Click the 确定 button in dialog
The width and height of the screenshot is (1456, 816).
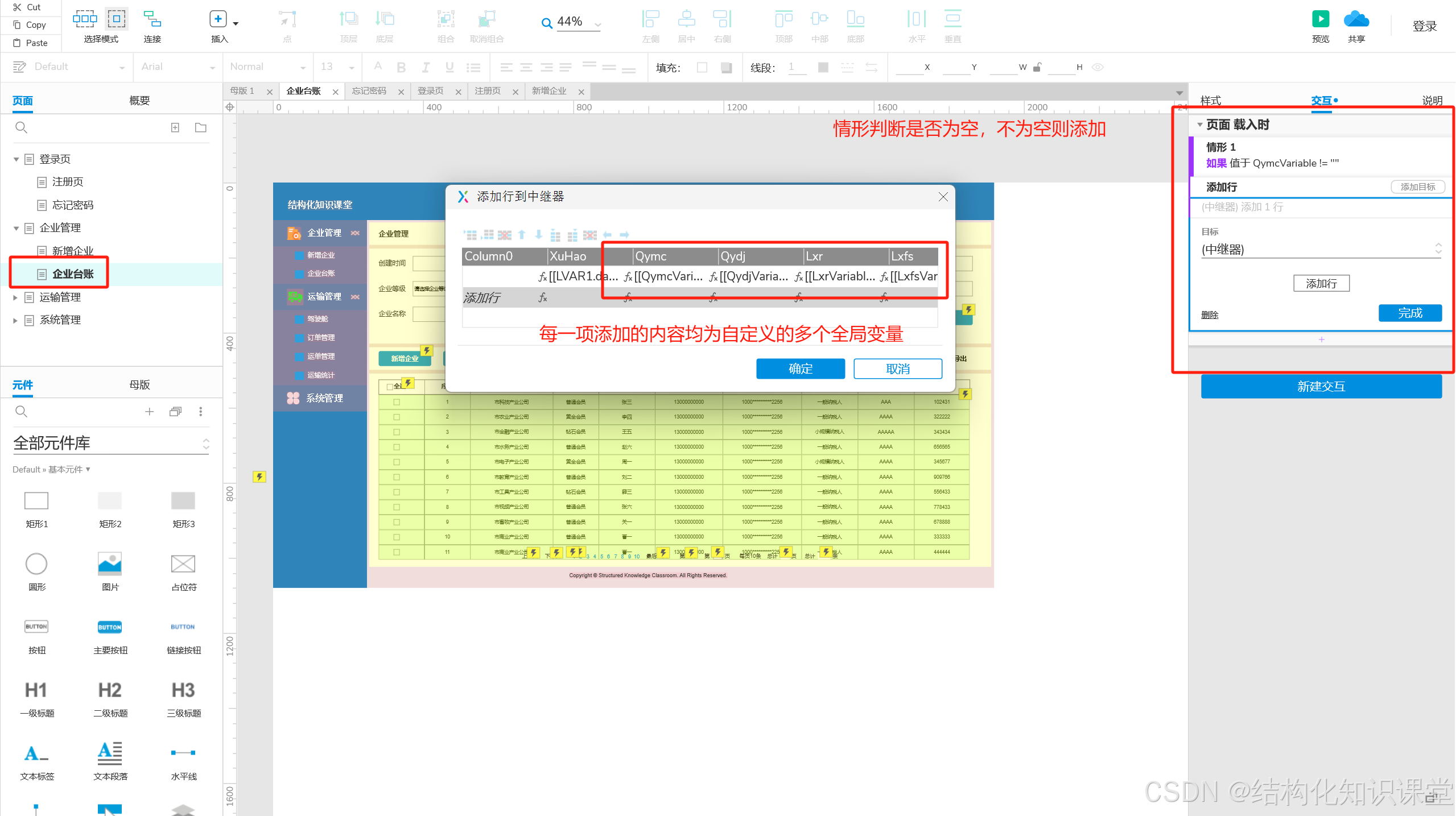click(800, 368)
